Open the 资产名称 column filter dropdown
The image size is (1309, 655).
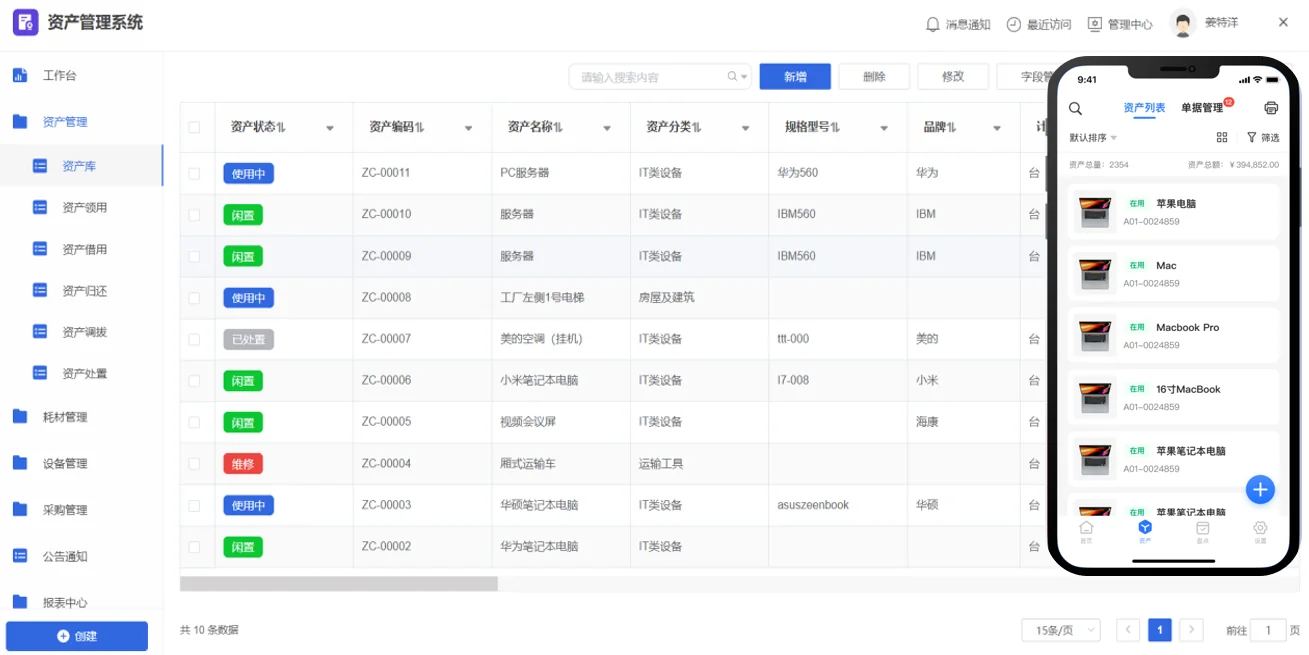607,128
